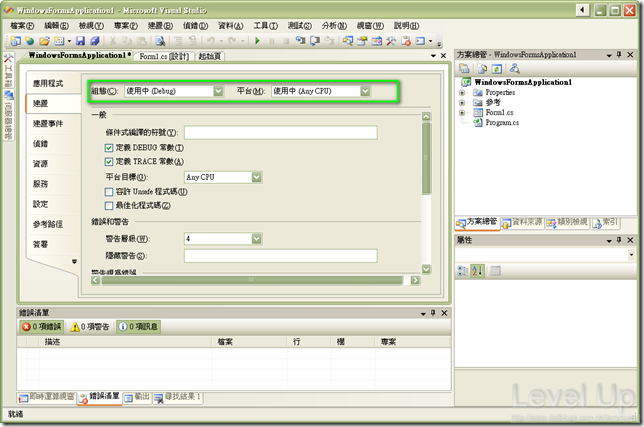
Task: Click the 隱藏警告 text field
Action: click(281, 256)
